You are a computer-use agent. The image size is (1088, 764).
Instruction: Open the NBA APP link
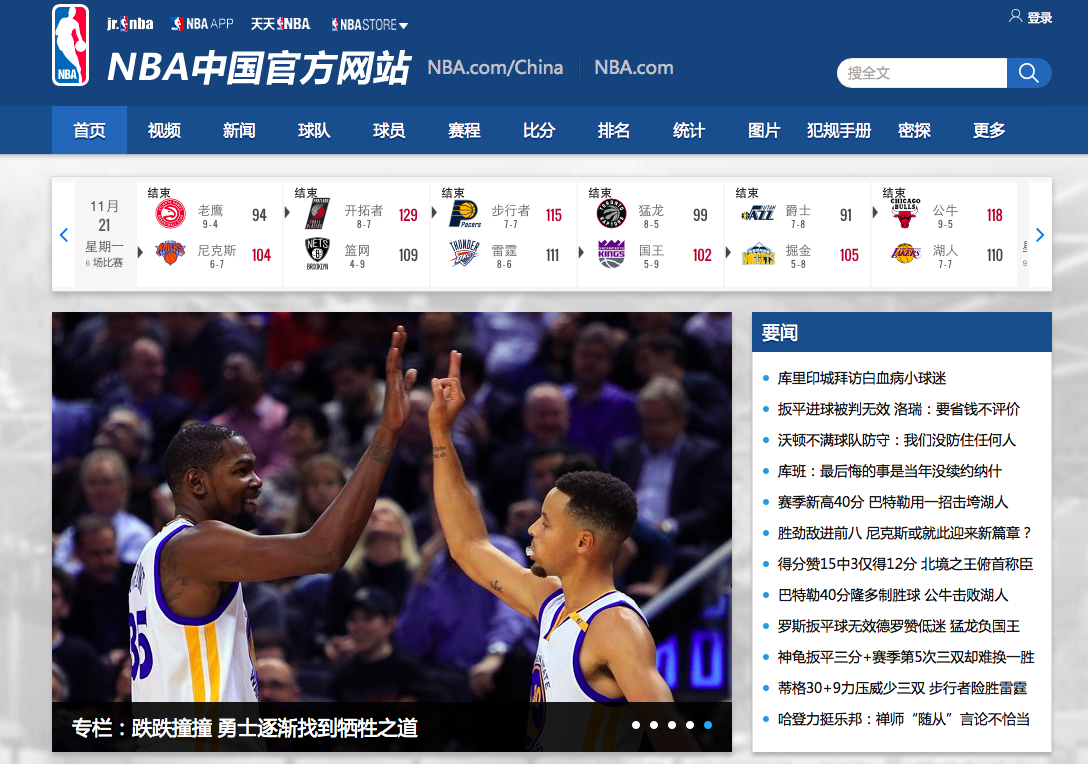coord(202,24)
